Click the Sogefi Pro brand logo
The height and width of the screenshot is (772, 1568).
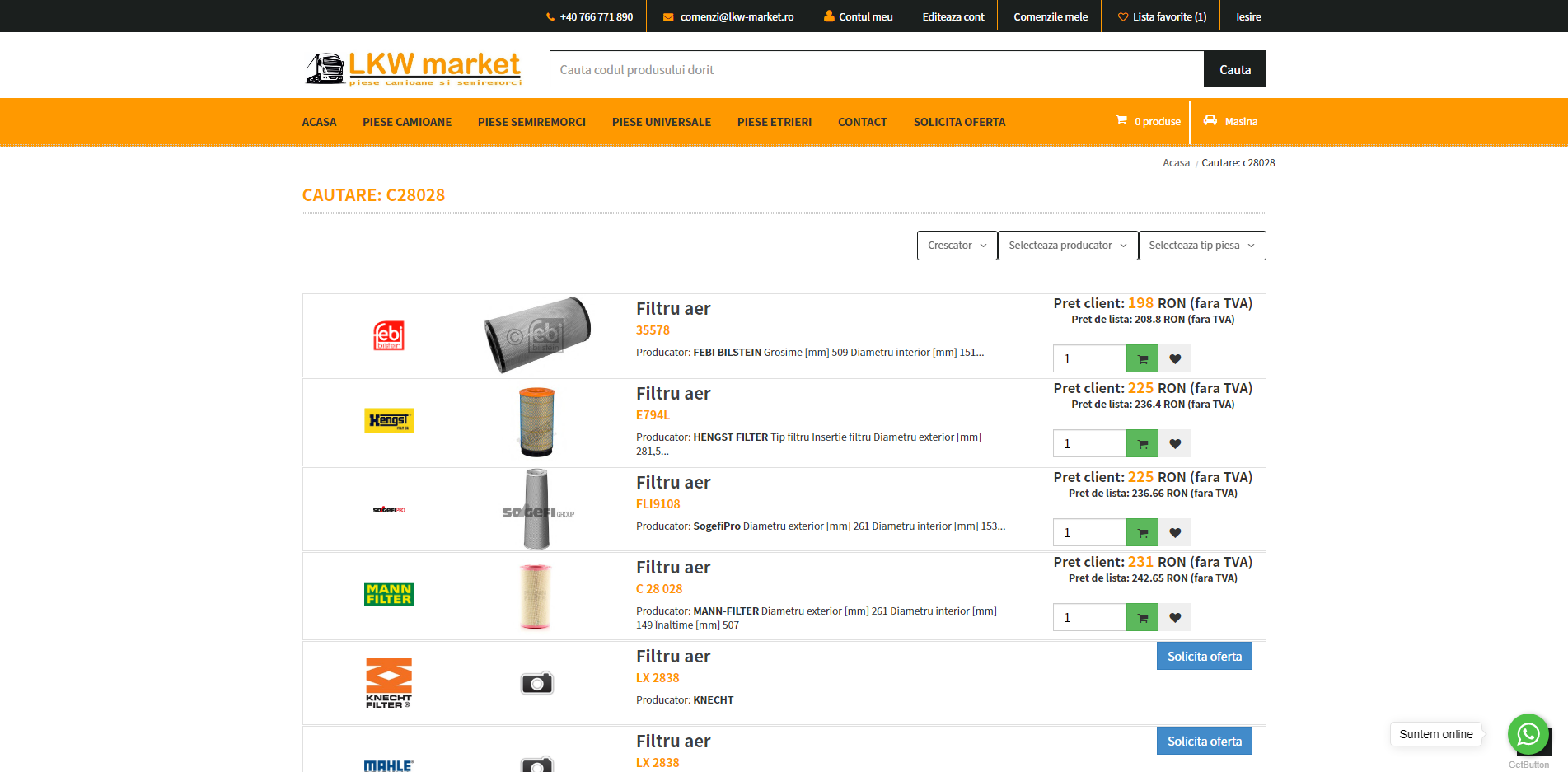click(x=389, y=509)
